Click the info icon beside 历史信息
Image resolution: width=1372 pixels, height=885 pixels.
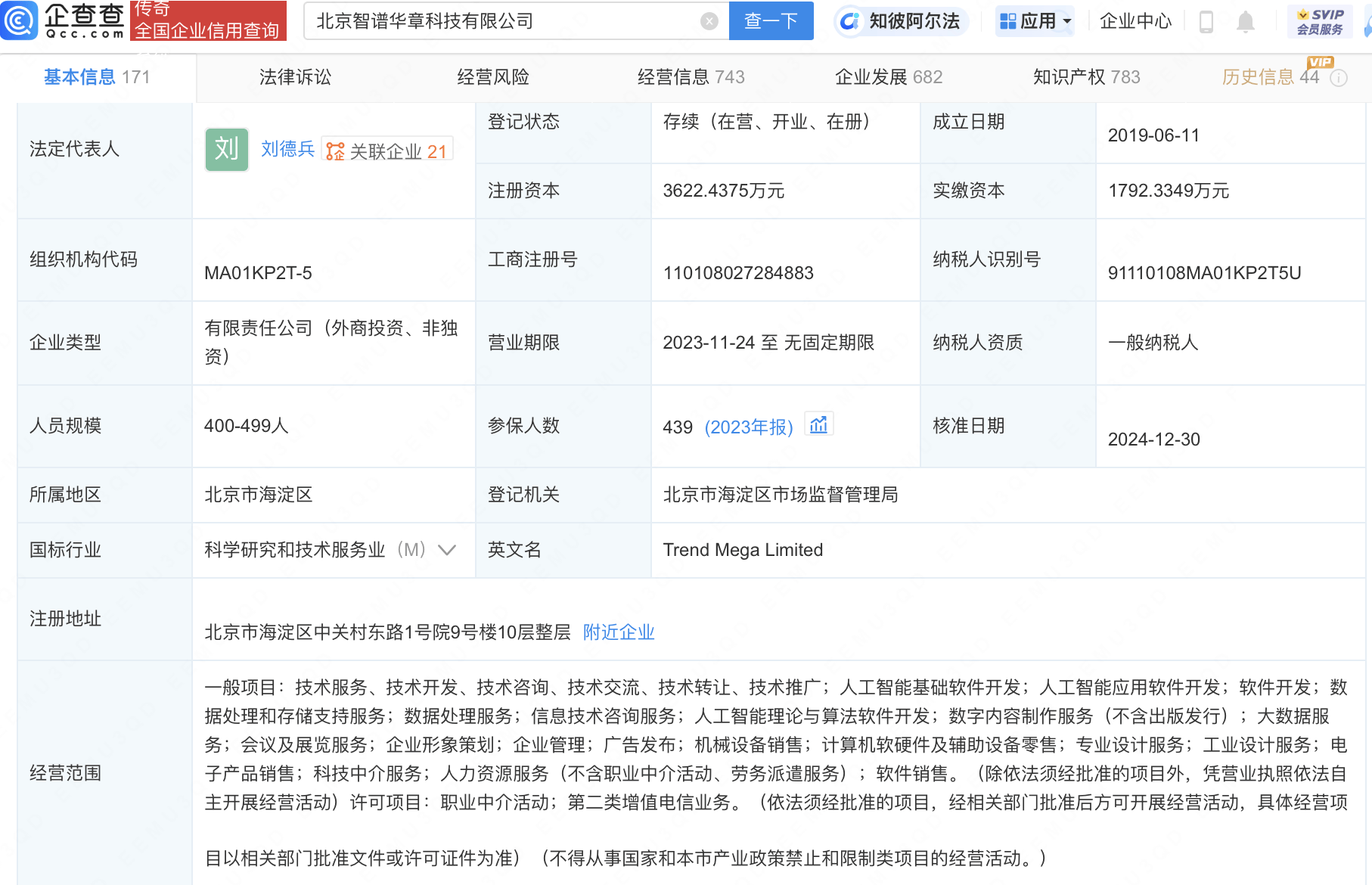1339,78
